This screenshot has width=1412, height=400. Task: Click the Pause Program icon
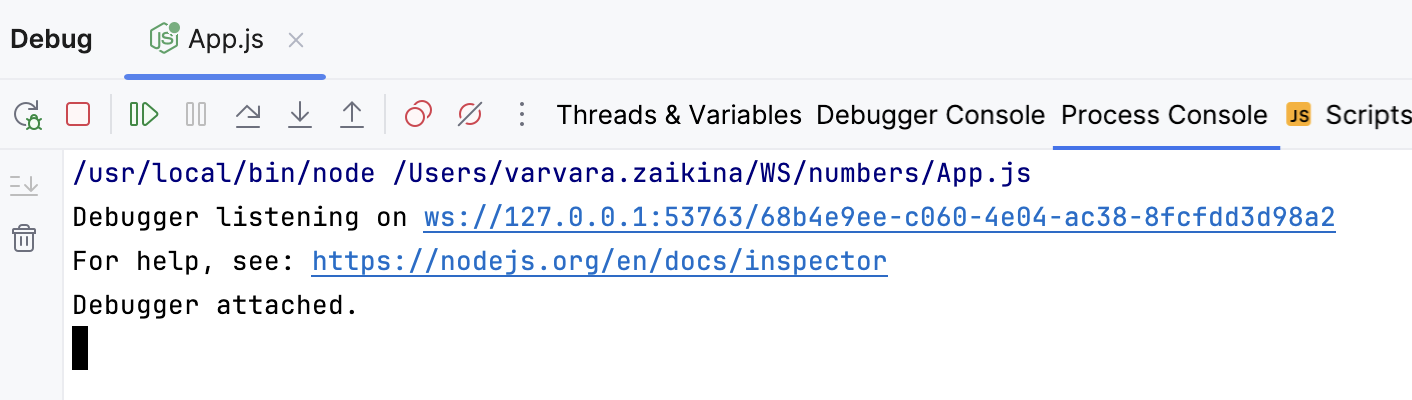(196, 115)
